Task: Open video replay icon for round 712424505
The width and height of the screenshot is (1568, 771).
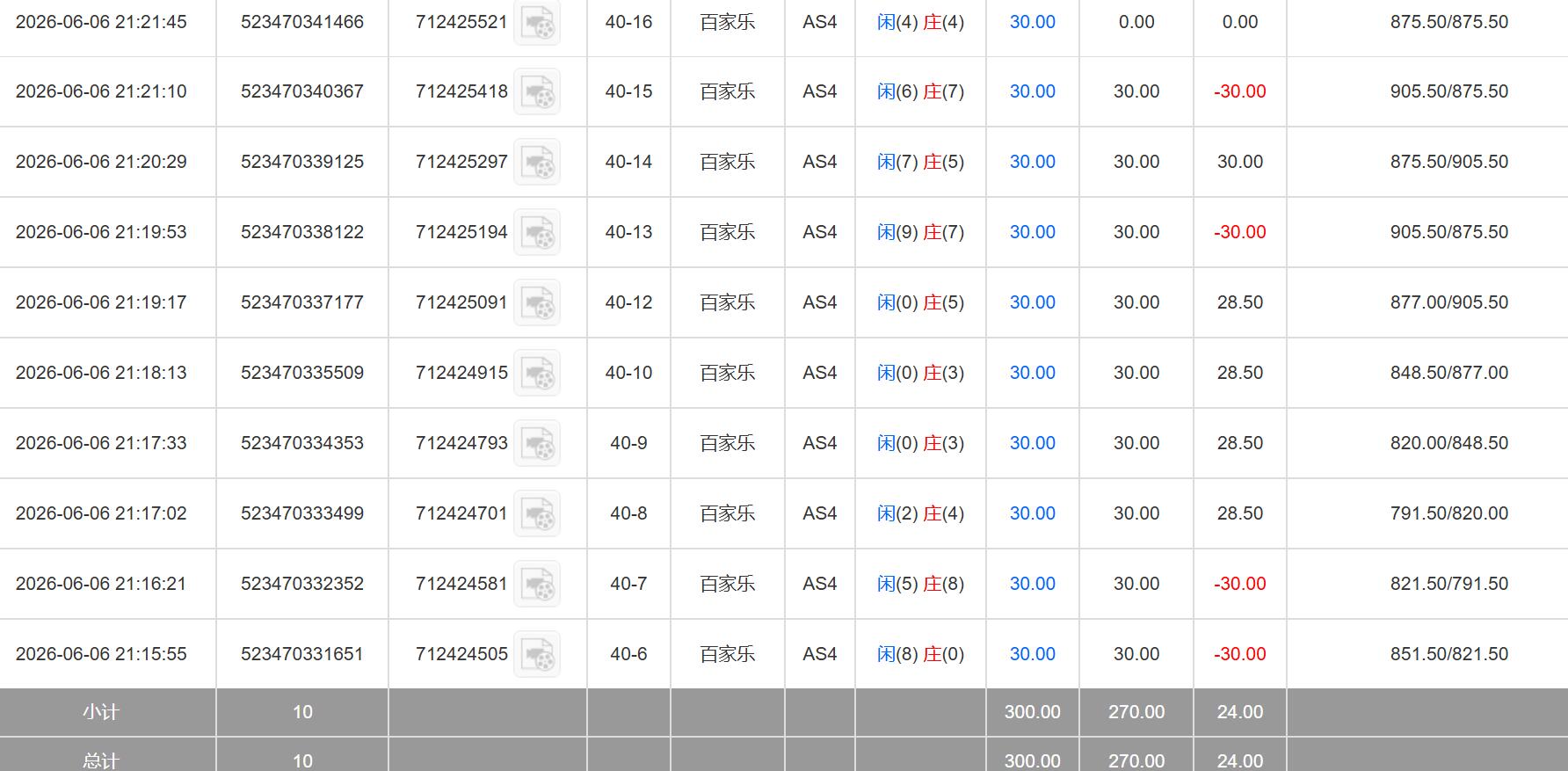Action: tap(537, 654)
